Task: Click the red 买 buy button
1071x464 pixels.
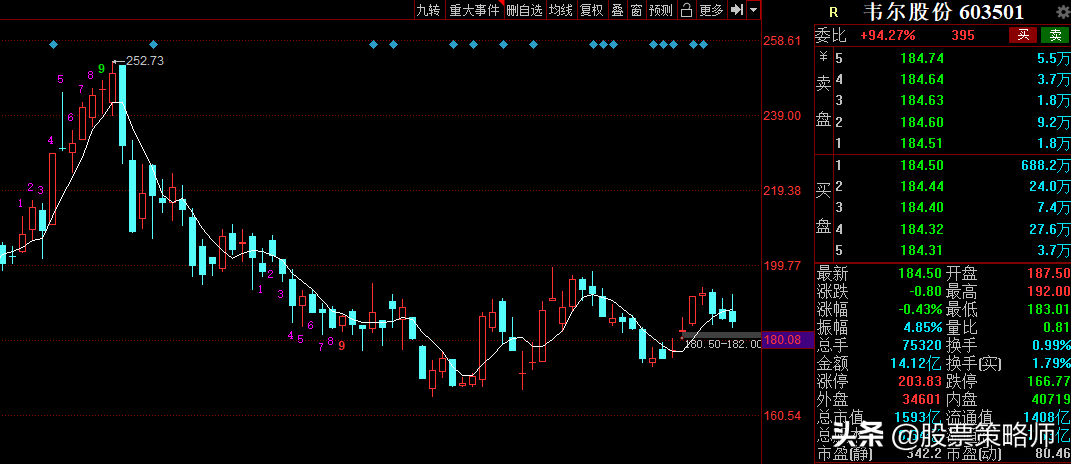Action: point(1022,35)
